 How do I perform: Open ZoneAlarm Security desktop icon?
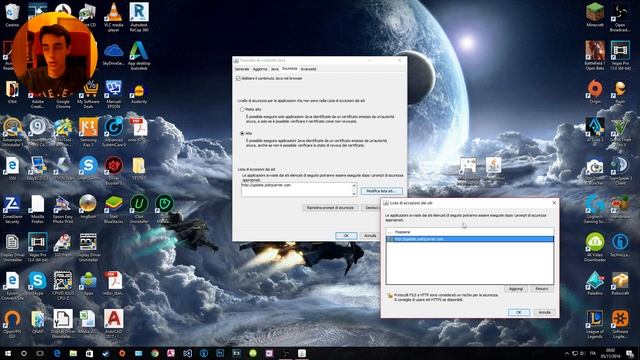(12, 209)
